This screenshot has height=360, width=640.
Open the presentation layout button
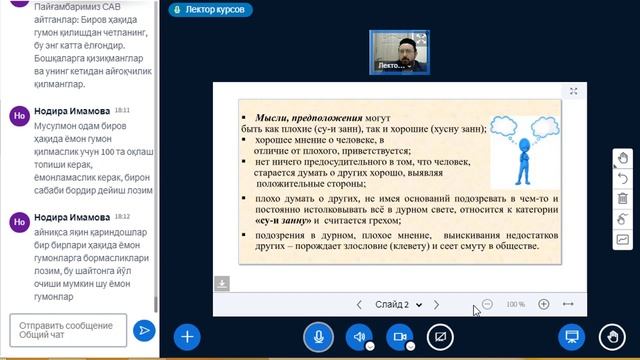coord(571,337)
